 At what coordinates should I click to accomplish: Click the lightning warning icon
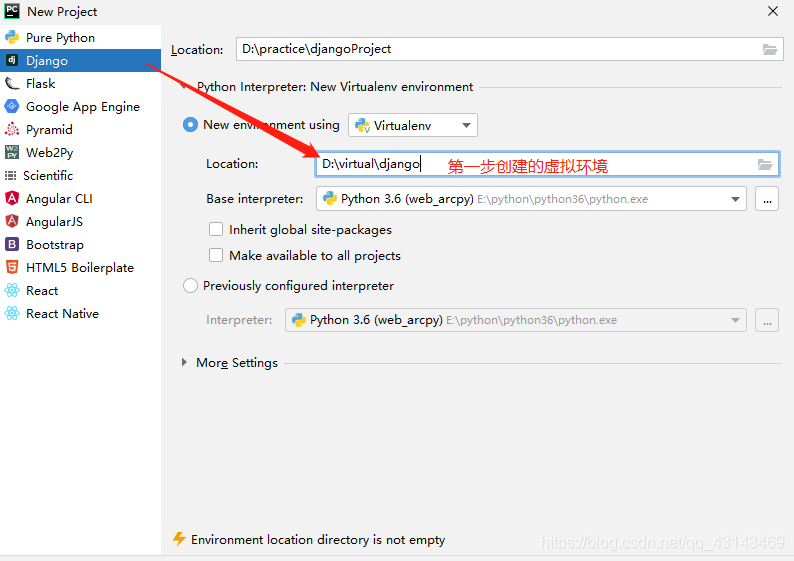[179, 539]
